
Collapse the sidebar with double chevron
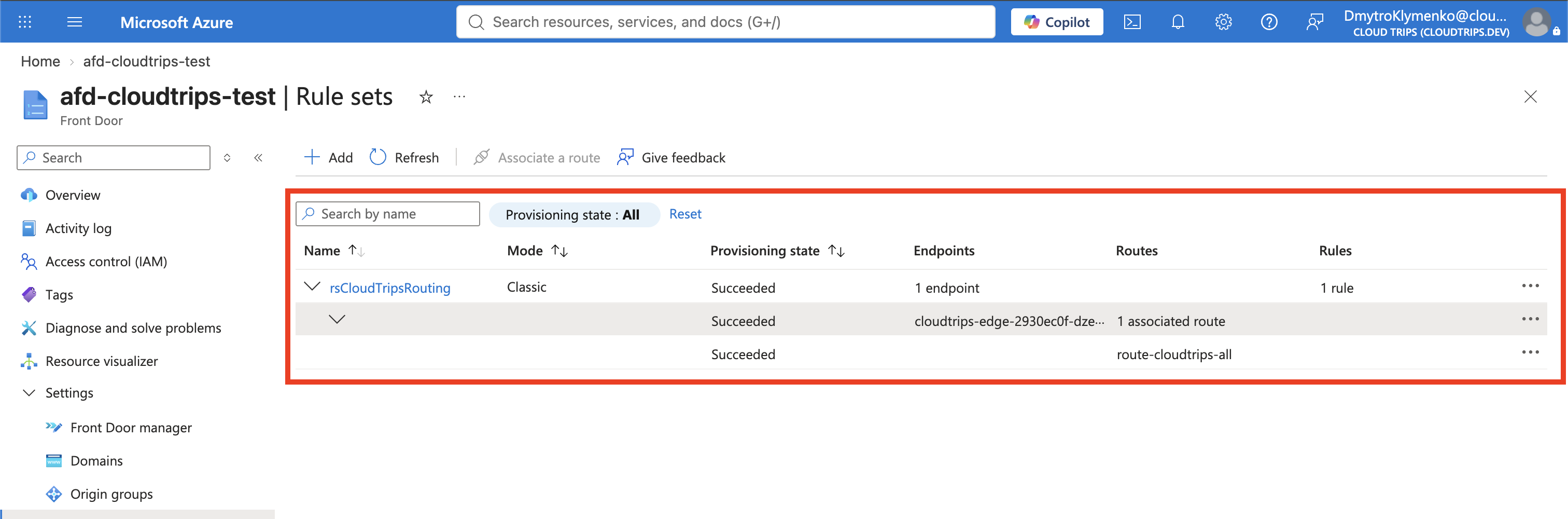click(x=258, y=158)
